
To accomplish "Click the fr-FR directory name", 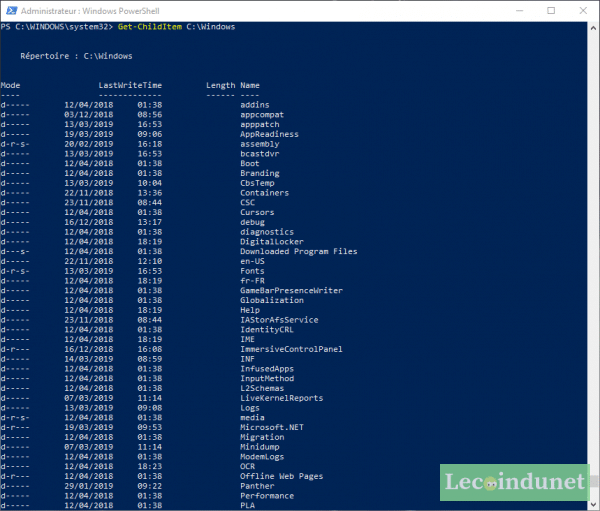I will pos(253,281).
